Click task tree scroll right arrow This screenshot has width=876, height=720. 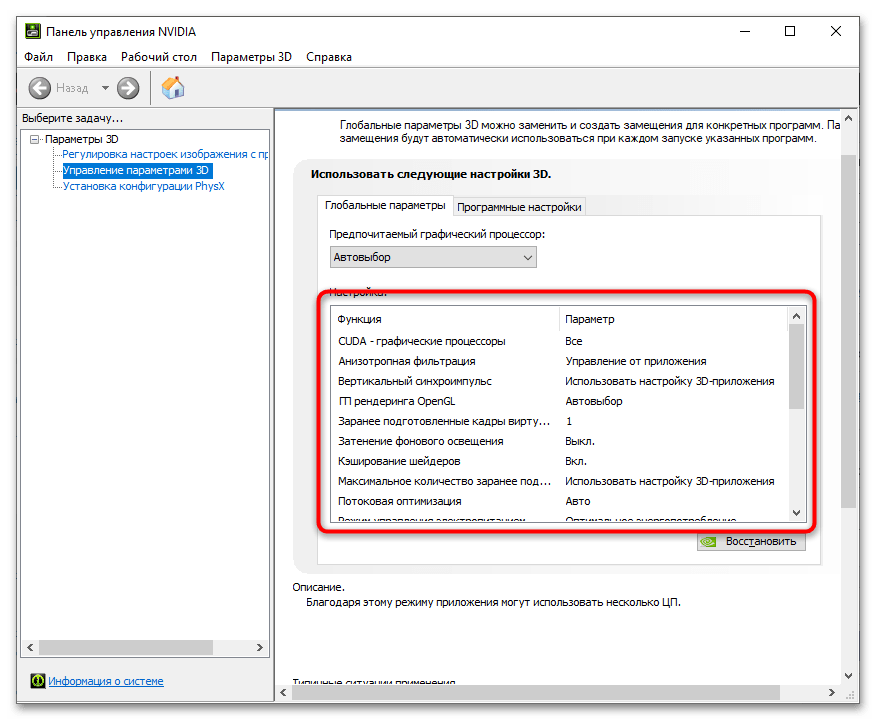(260, 647)
